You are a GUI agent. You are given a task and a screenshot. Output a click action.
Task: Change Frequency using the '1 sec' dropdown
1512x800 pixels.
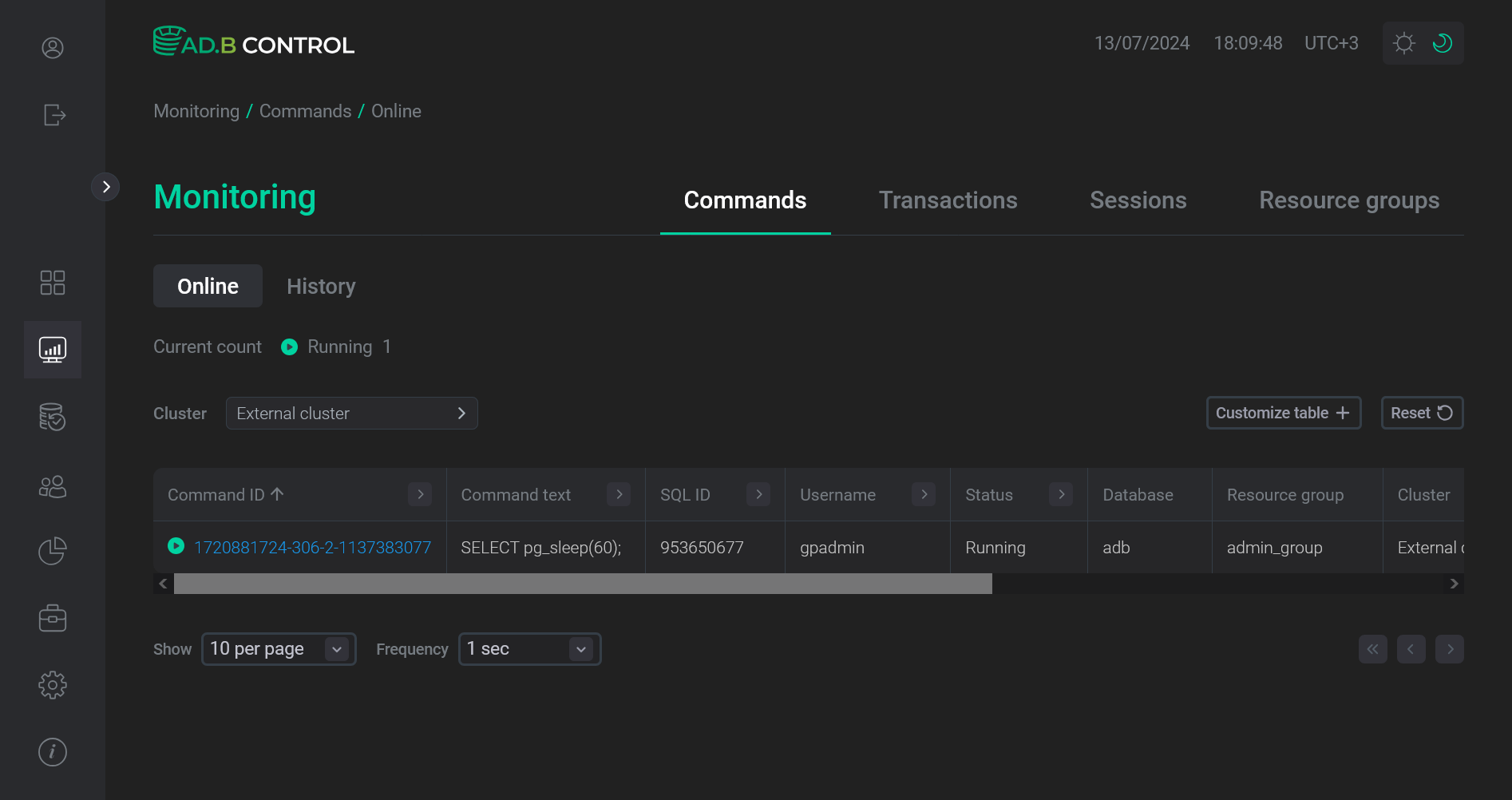pos(528,648)
